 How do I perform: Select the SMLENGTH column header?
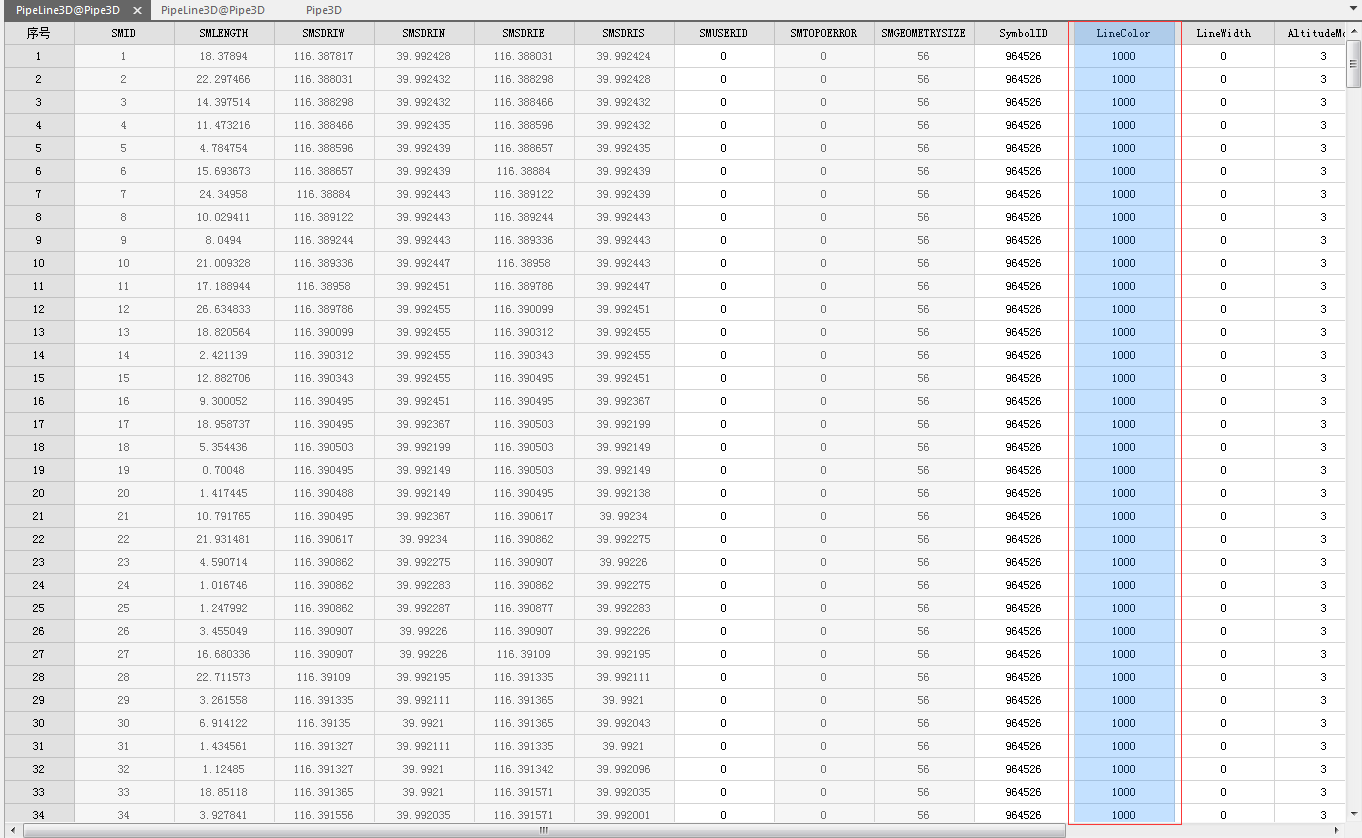(x=224, y=33)
